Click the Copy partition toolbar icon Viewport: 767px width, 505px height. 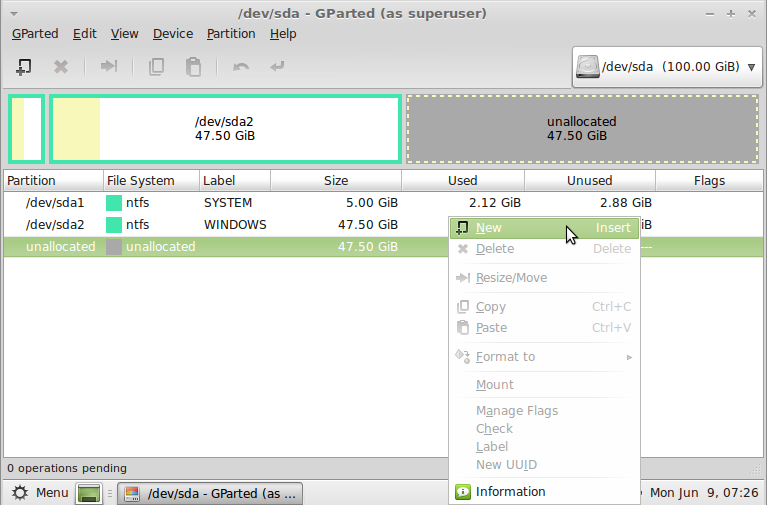157,67
